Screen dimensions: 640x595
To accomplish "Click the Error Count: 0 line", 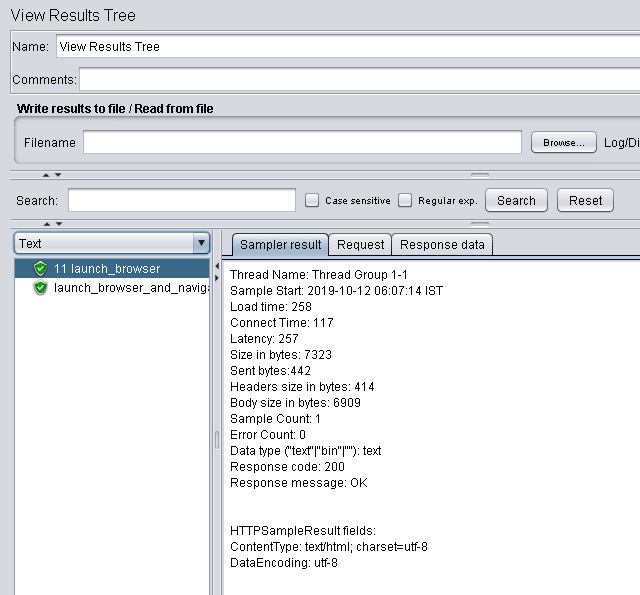I will coord(268,435).
